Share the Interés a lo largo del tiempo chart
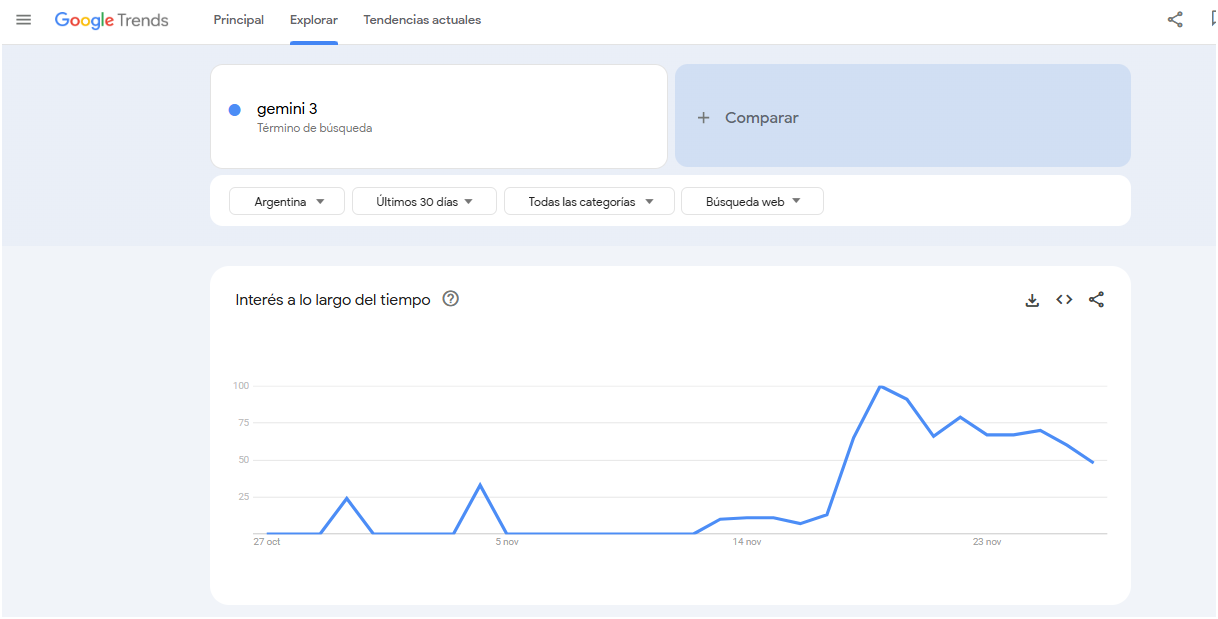Screen dimensions: 1218x619 tap(1096, 299)
